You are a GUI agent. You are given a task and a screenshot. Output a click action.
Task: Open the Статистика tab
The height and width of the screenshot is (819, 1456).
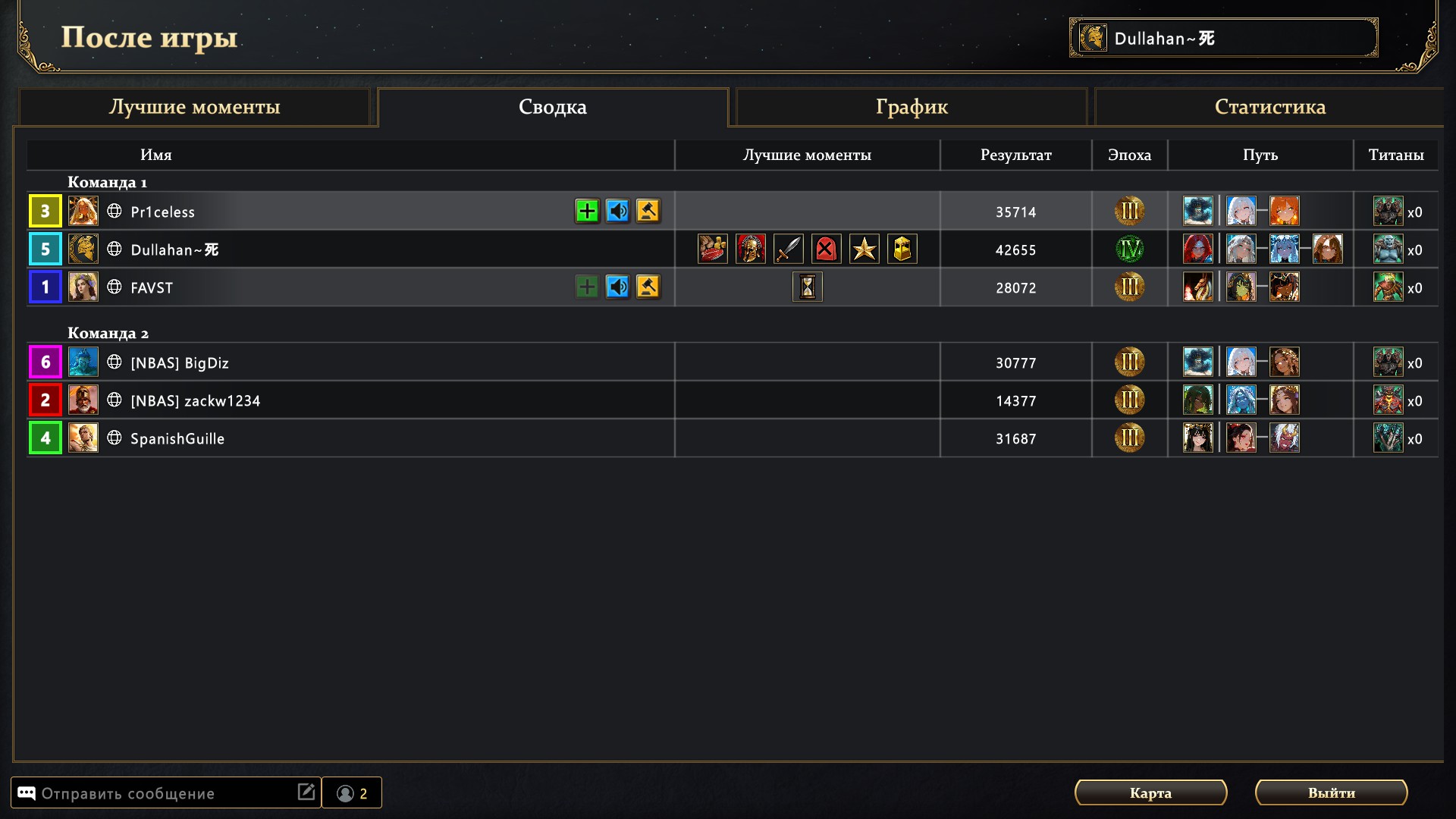(1269, 107)
